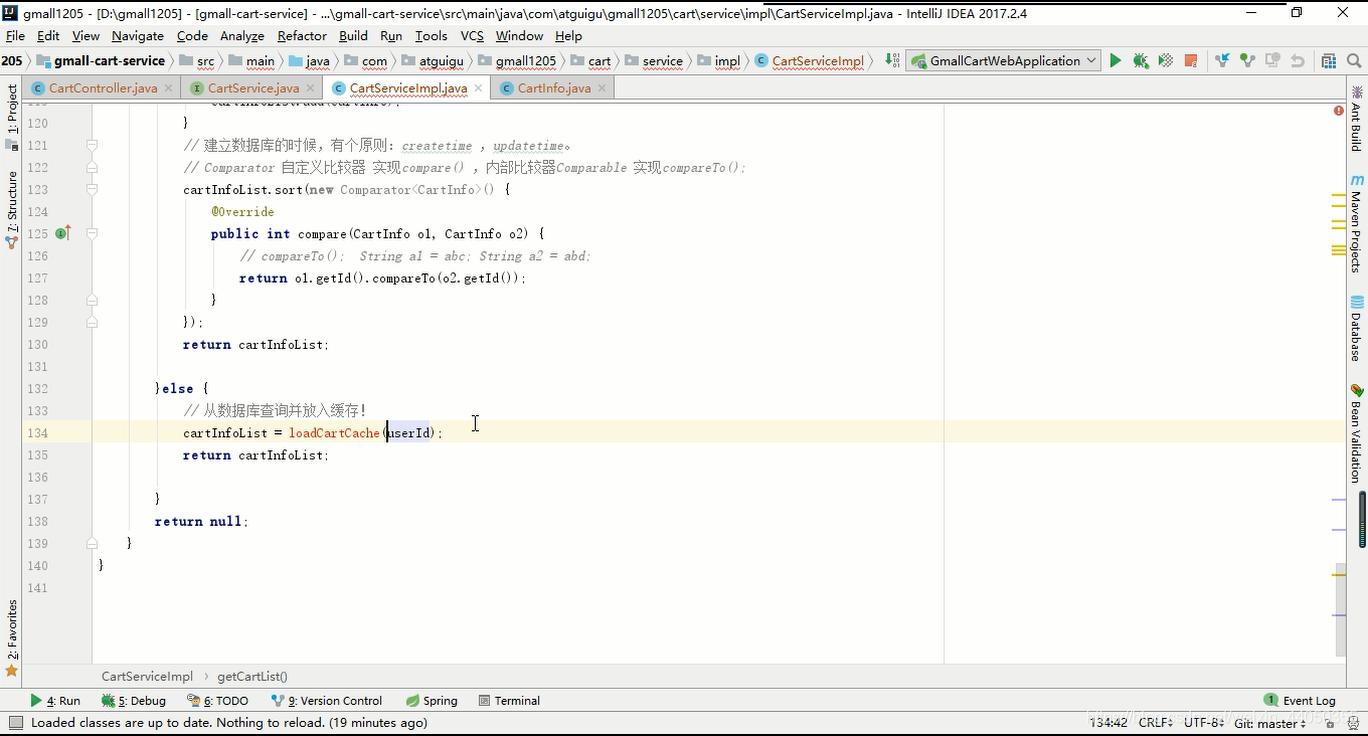The height and width of the screenshot is (736, 1368).
Task: Open the Analyze menu
Action: (242, 36)
